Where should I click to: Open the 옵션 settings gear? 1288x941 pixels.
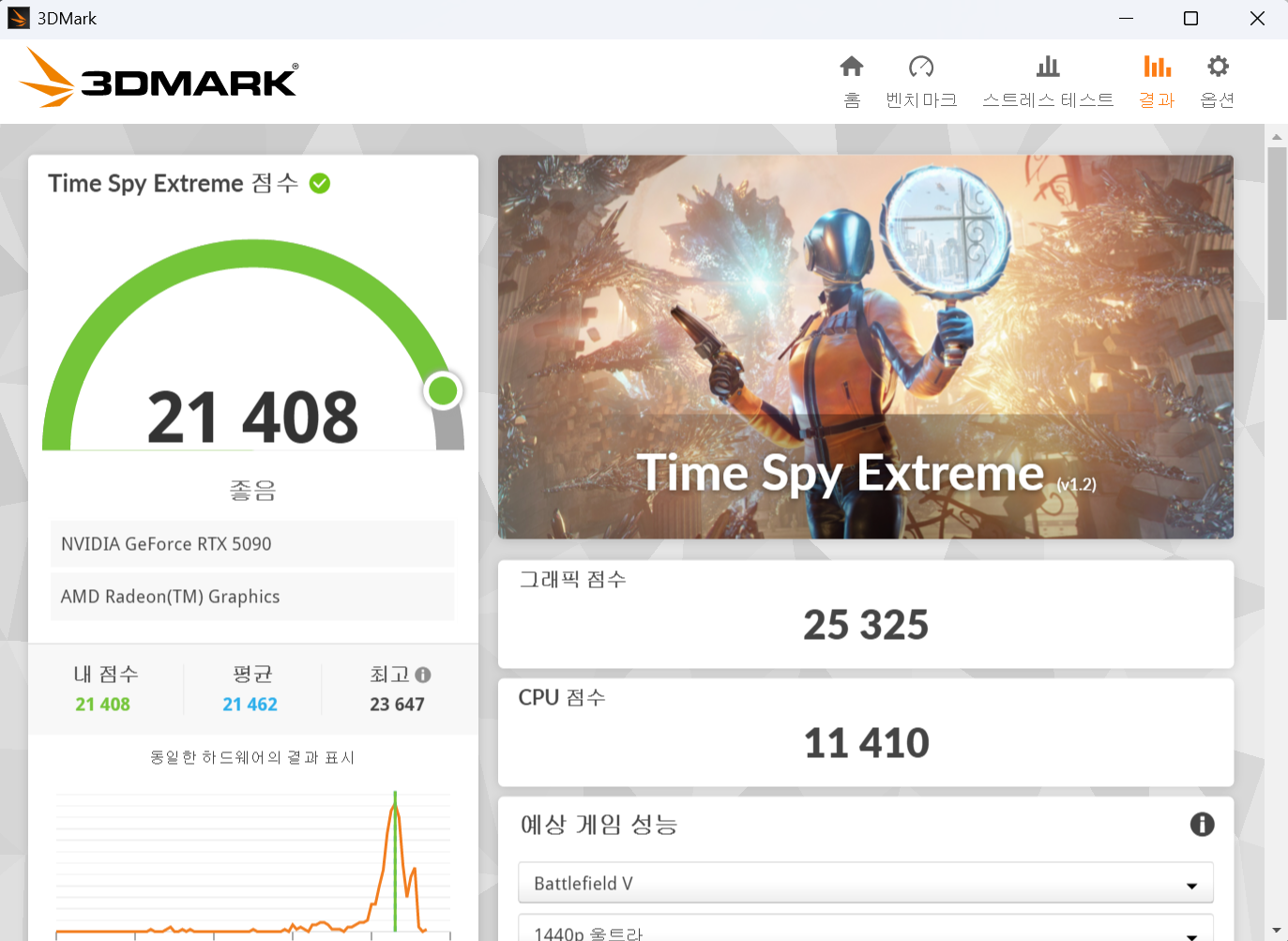[1217, 80]
